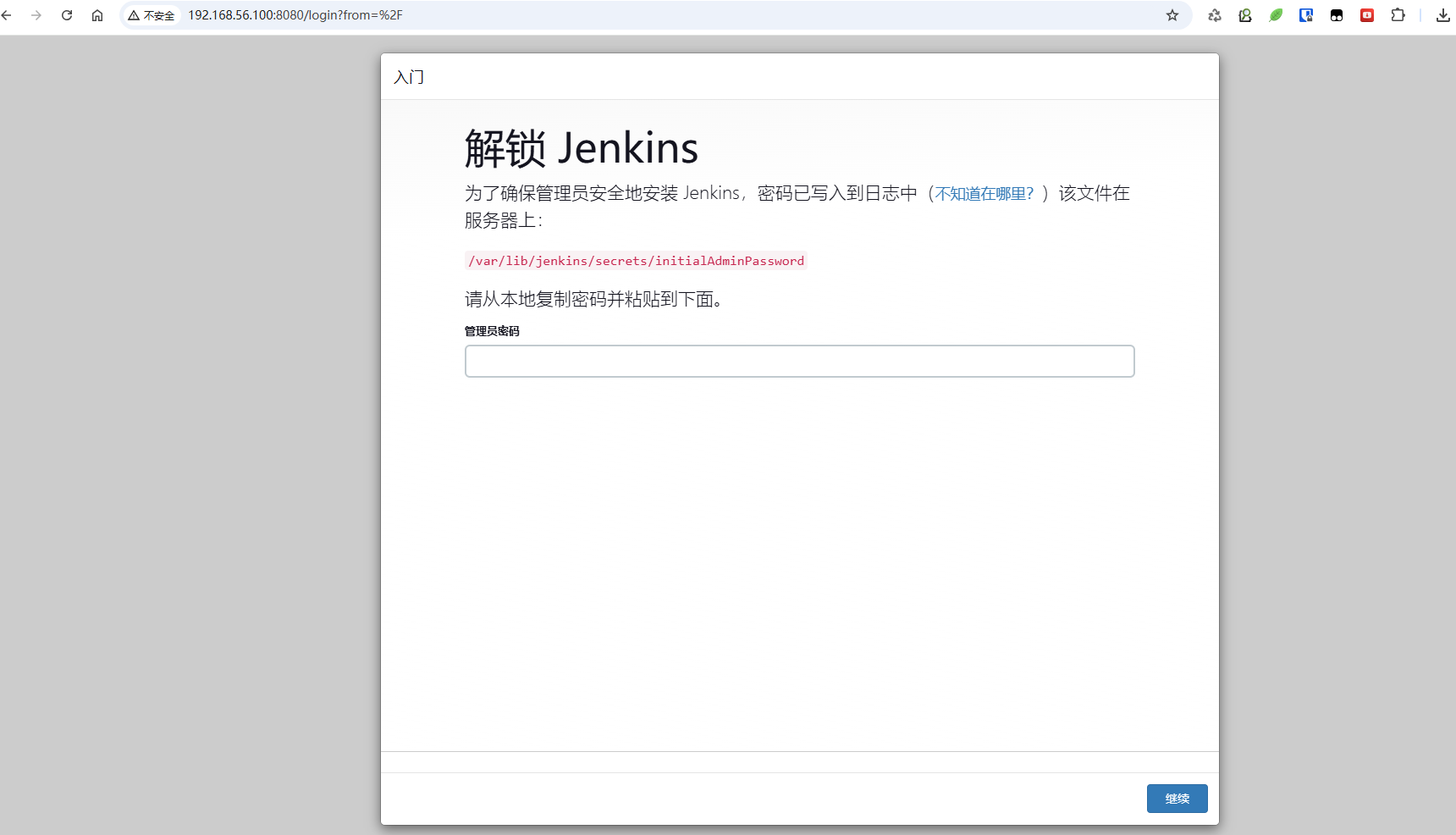Focus the address bar URL 192.168.56.100:8080

tap(295, 15)
